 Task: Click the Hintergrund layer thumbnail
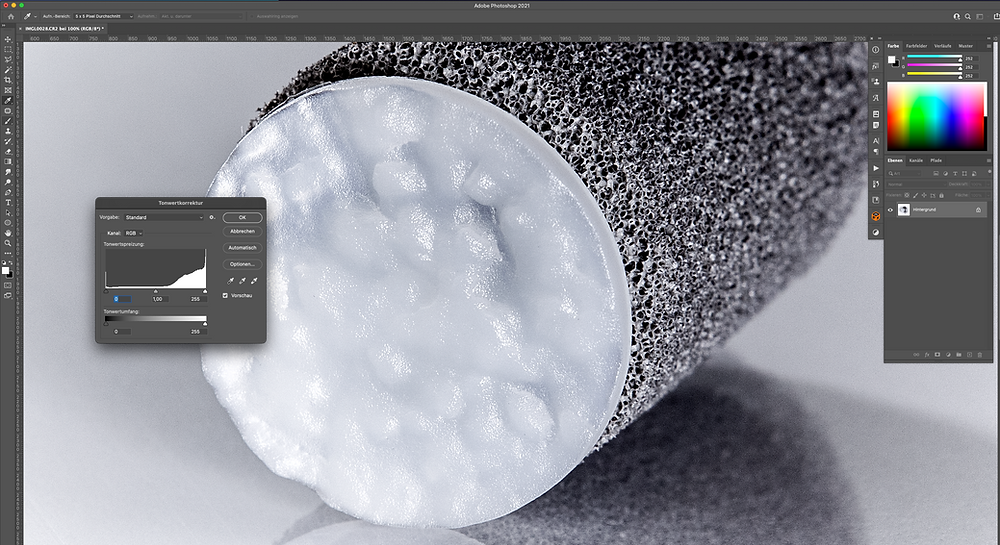pos(903,210)
